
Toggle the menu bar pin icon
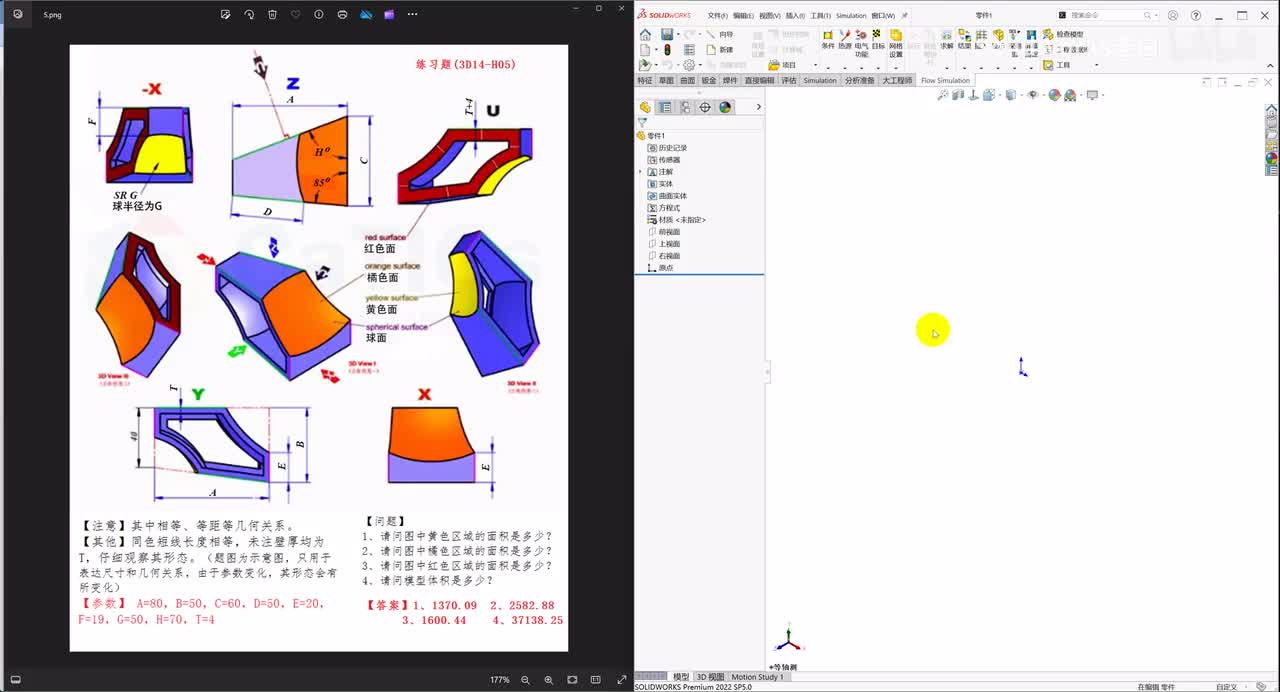pos(905,16)
